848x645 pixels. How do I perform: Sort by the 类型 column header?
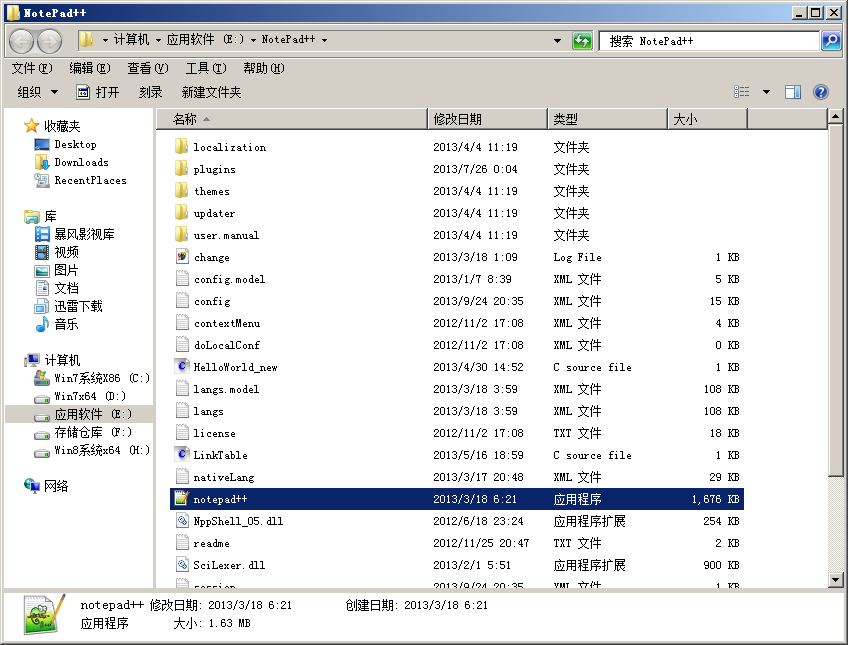pyautogui.click(x=608, y=119)
